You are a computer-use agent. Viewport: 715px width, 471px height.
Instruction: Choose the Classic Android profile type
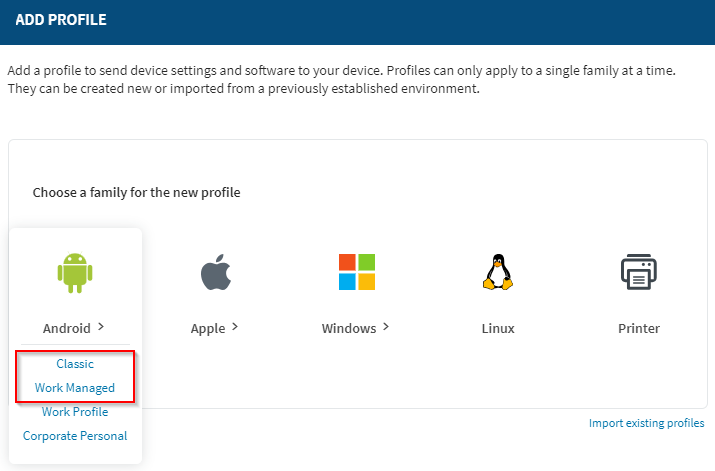[x=75, y=364]
